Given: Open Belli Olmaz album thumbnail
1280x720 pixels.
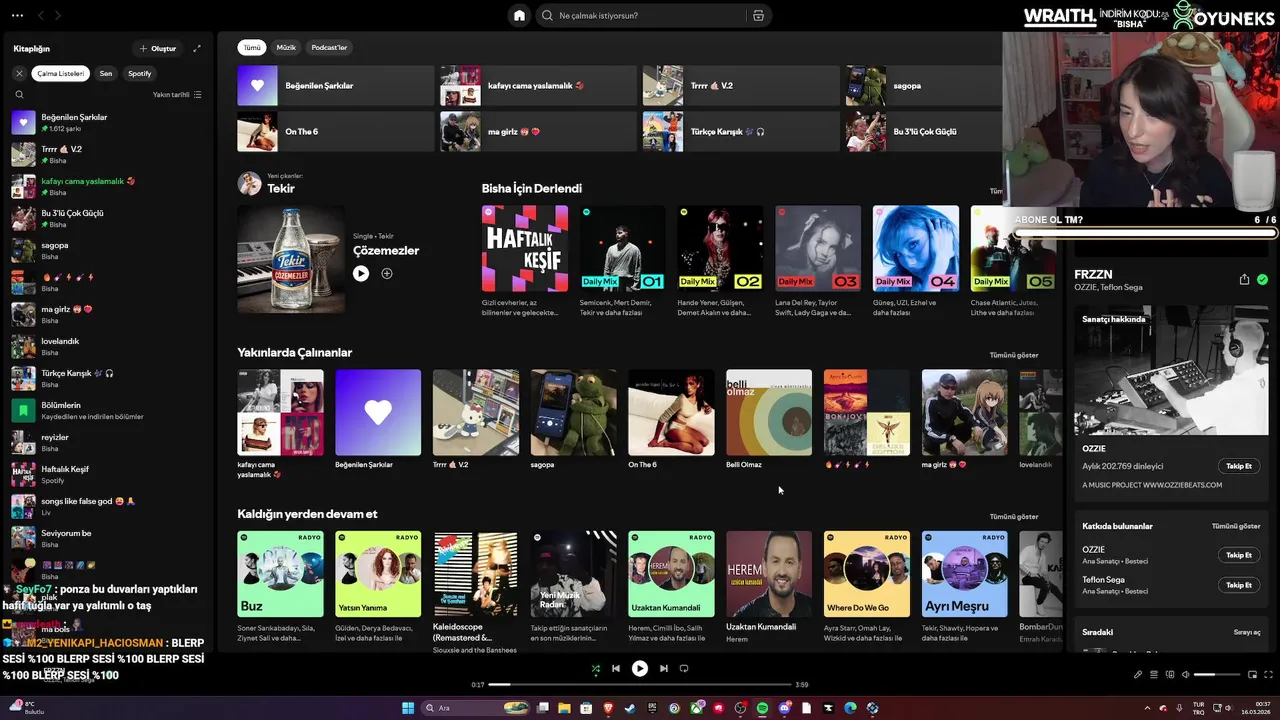Looking at the screenshot, I should (x=769, y=413).
